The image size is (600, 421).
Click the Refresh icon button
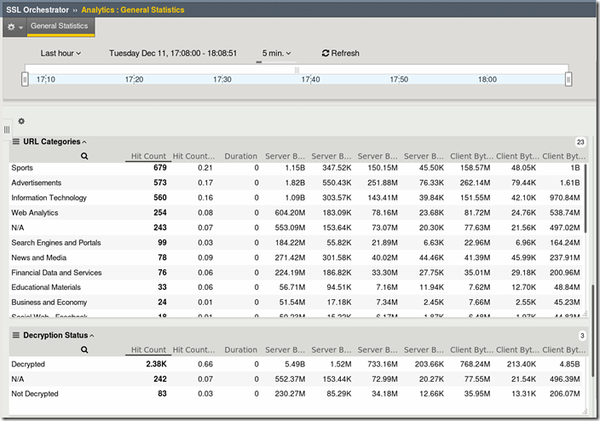[326, 53]
